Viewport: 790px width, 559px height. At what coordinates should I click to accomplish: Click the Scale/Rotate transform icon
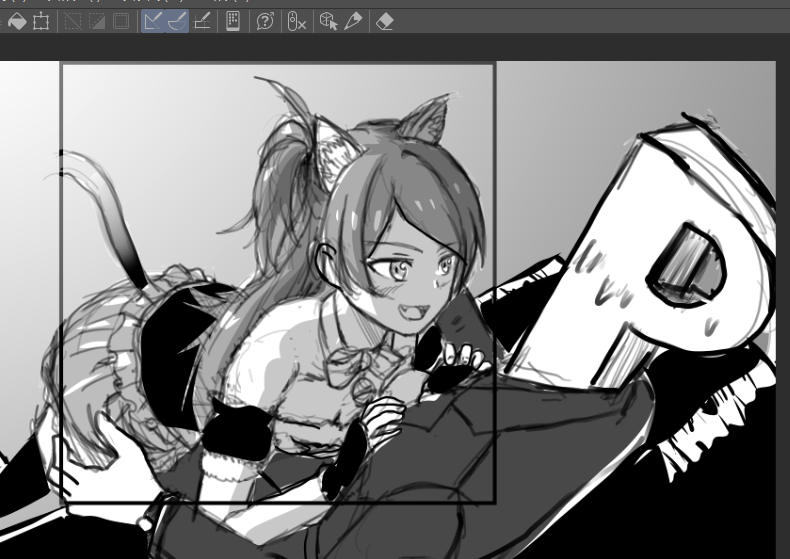[41, 22]
